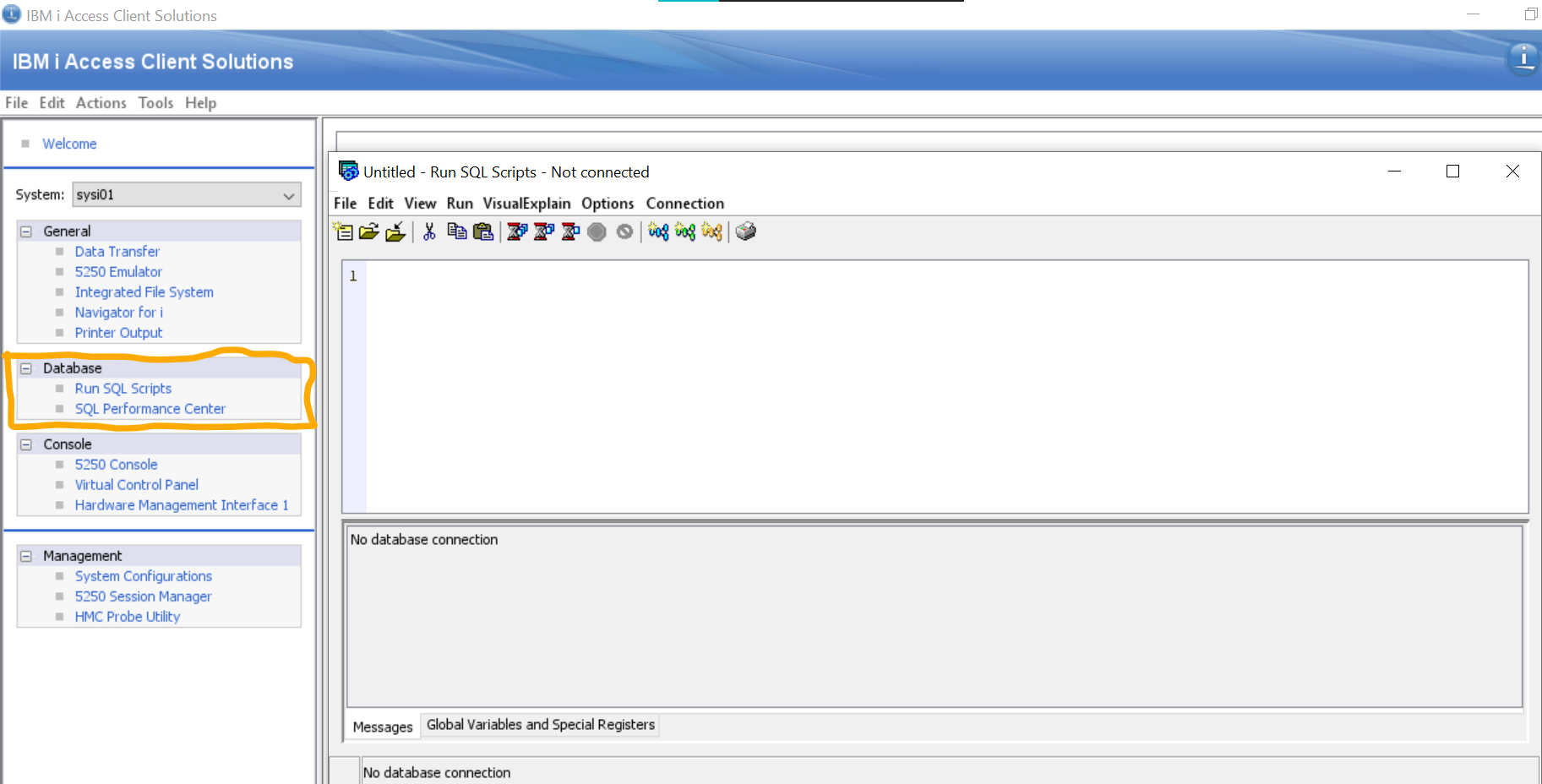This screenshot has width=1542, height=784.
Task: Collapse the Management section
Action: (26, 556)
